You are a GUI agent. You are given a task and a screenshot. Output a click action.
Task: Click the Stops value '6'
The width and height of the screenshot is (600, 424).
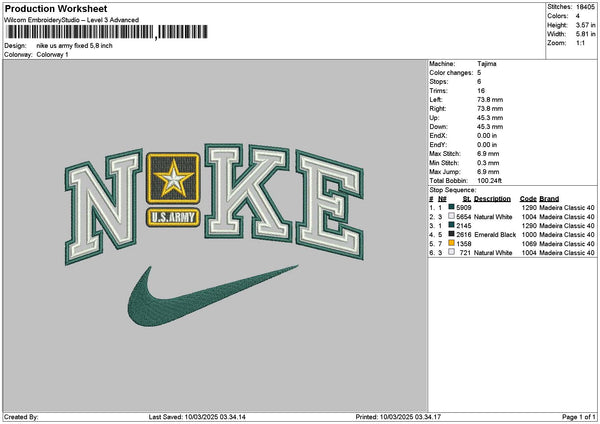click(x=479, y=82)
